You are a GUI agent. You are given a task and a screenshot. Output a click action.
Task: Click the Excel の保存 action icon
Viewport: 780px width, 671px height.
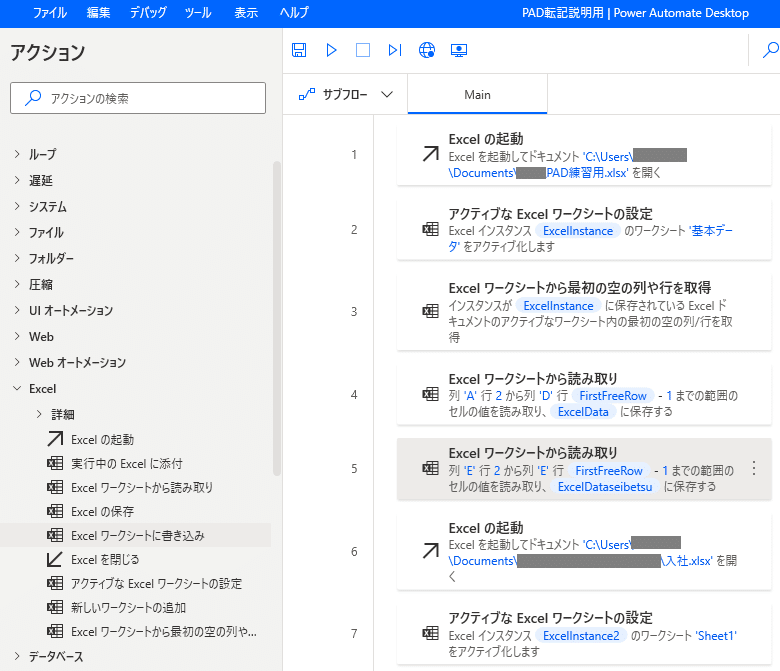[x=55, y=511]
